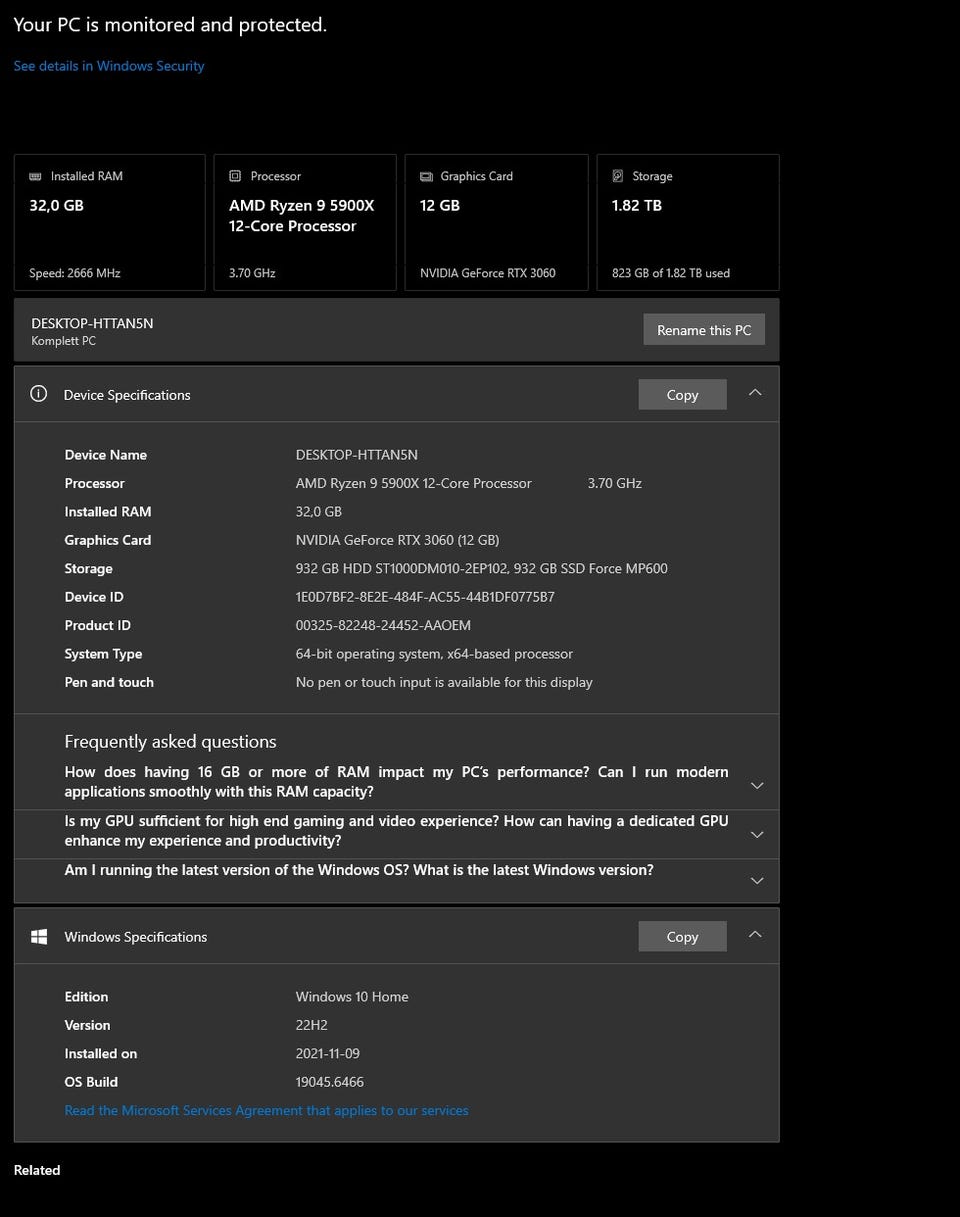Viewport: 960px width, 1217px height.
Task: Select the Product ID value 00325-82248-24452-AAOEM
Action: click(383, 625)
